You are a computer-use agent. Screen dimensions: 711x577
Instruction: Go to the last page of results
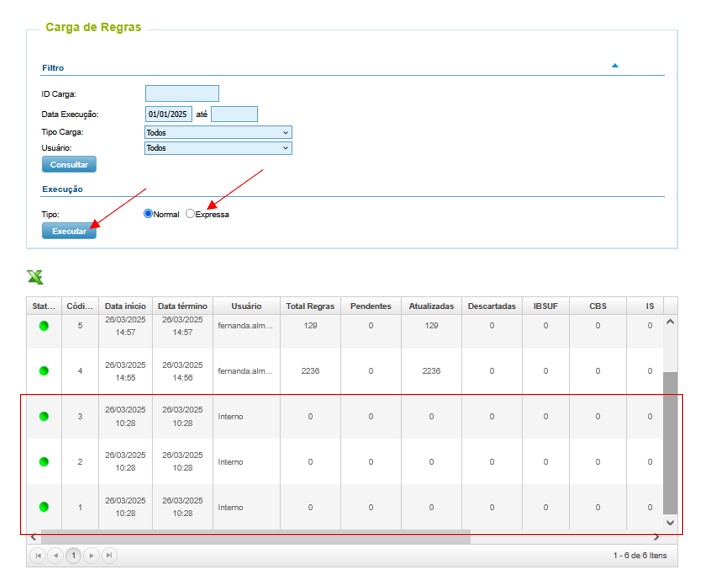click(109, 555)
